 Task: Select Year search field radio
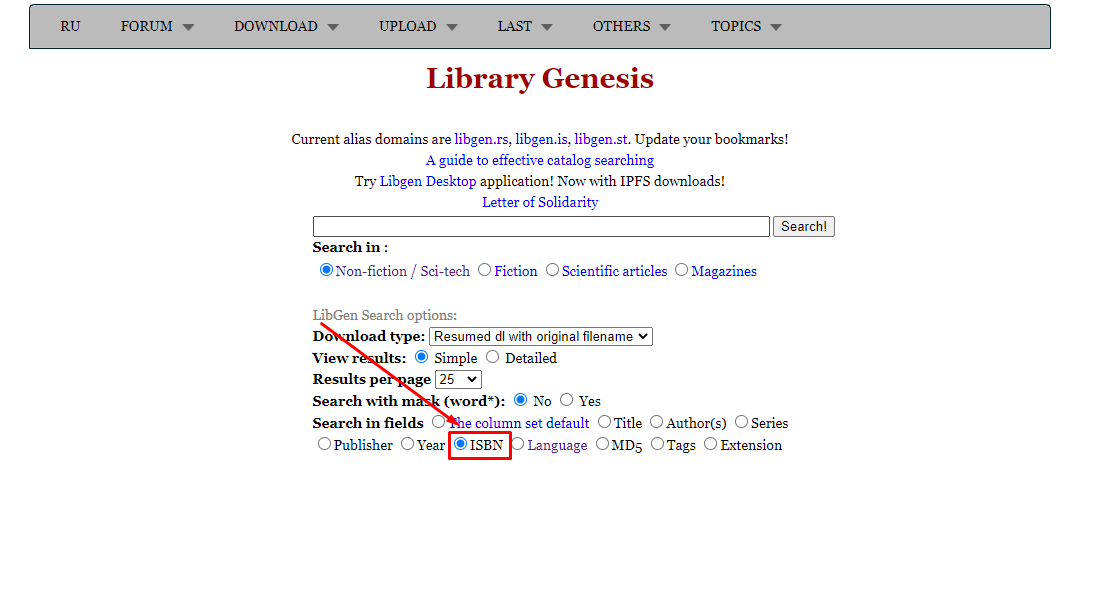(x=407, y=444)
